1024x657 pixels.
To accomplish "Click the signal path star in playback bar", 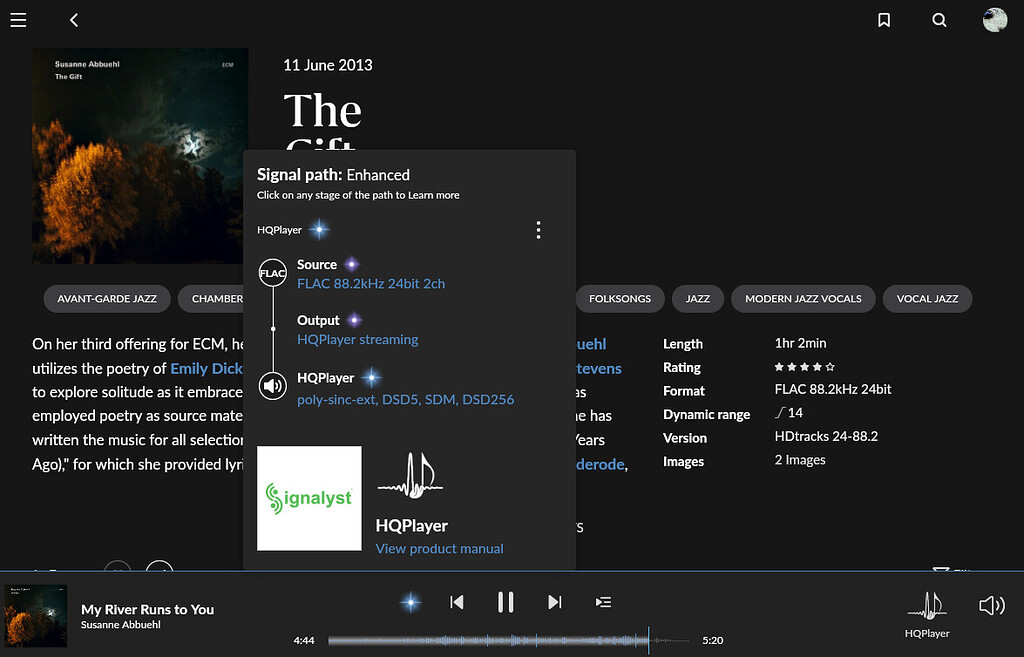I will pyautogui.click(x=410, y=601).
